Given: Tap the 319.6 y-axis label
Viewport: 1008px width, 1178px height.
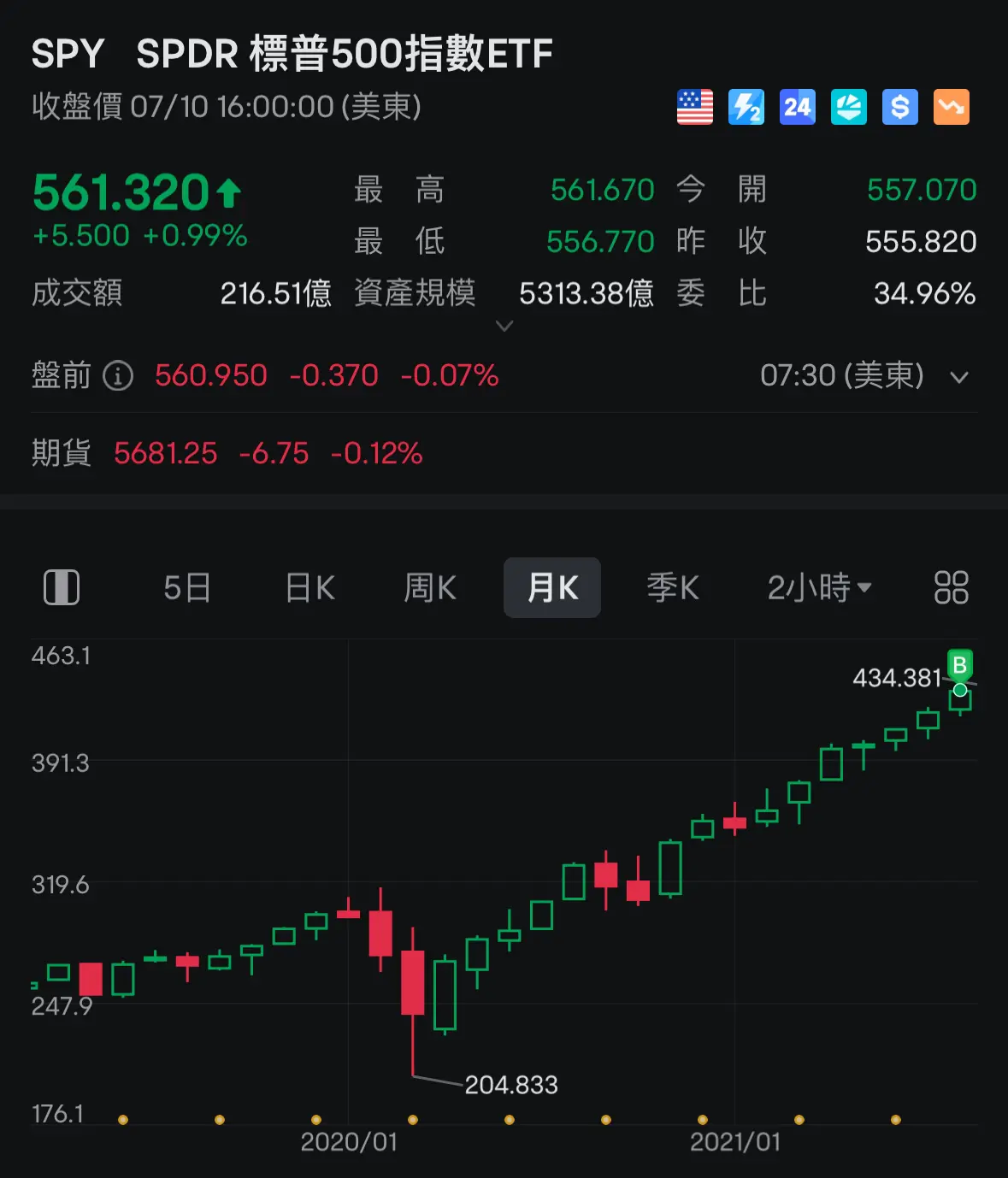Looking at the screenshot, I should click(x=61, y=884).
